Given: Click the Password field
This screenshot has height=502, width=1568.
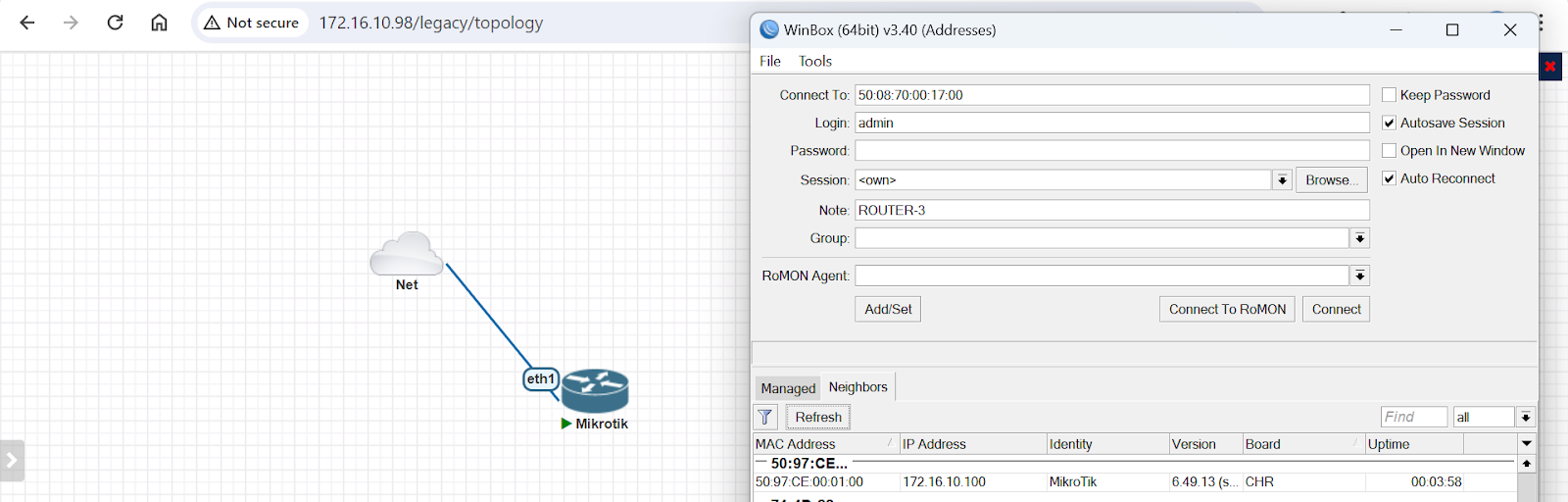Looking at the screenshot, I should [1112, 150].
